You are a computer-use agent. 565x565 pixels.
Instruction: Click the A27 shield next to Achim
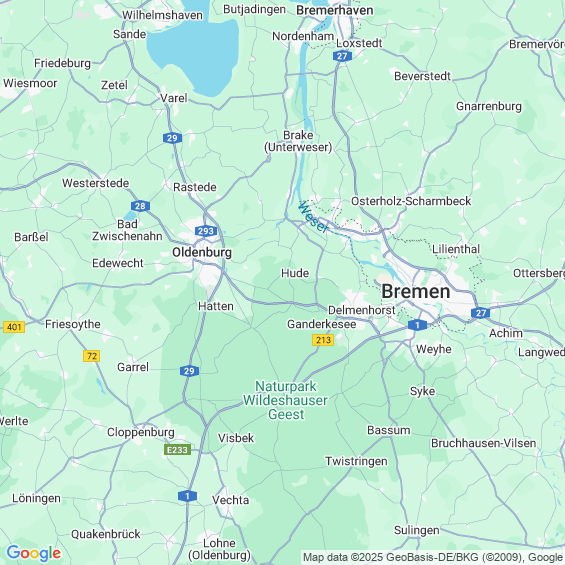(x=481, y=313)
